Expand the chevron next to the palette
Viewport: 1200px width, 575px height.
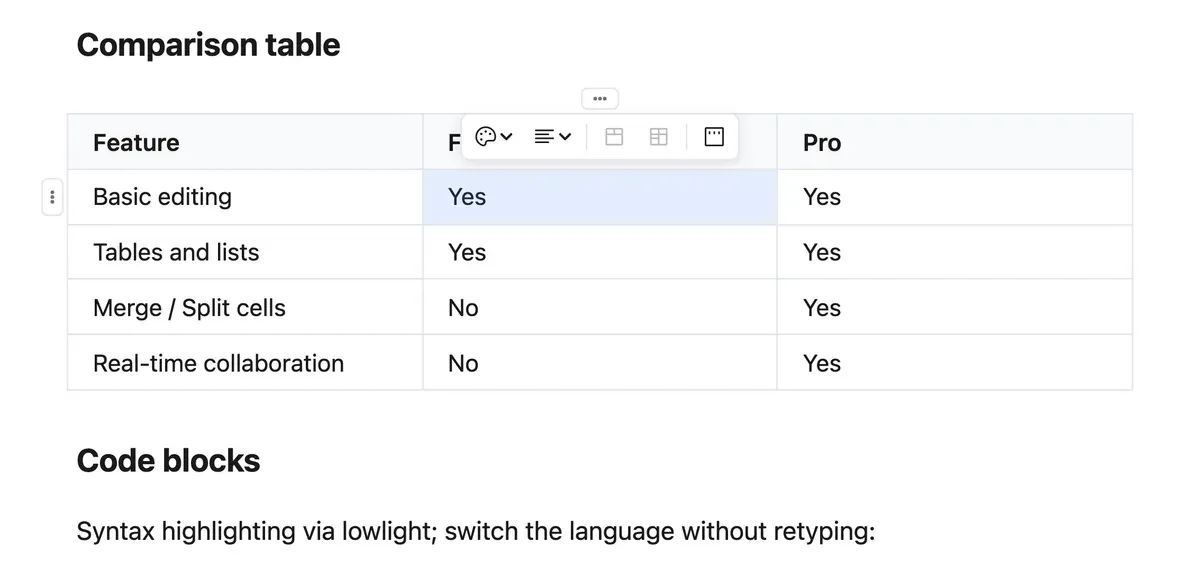[x=506, y=137]
